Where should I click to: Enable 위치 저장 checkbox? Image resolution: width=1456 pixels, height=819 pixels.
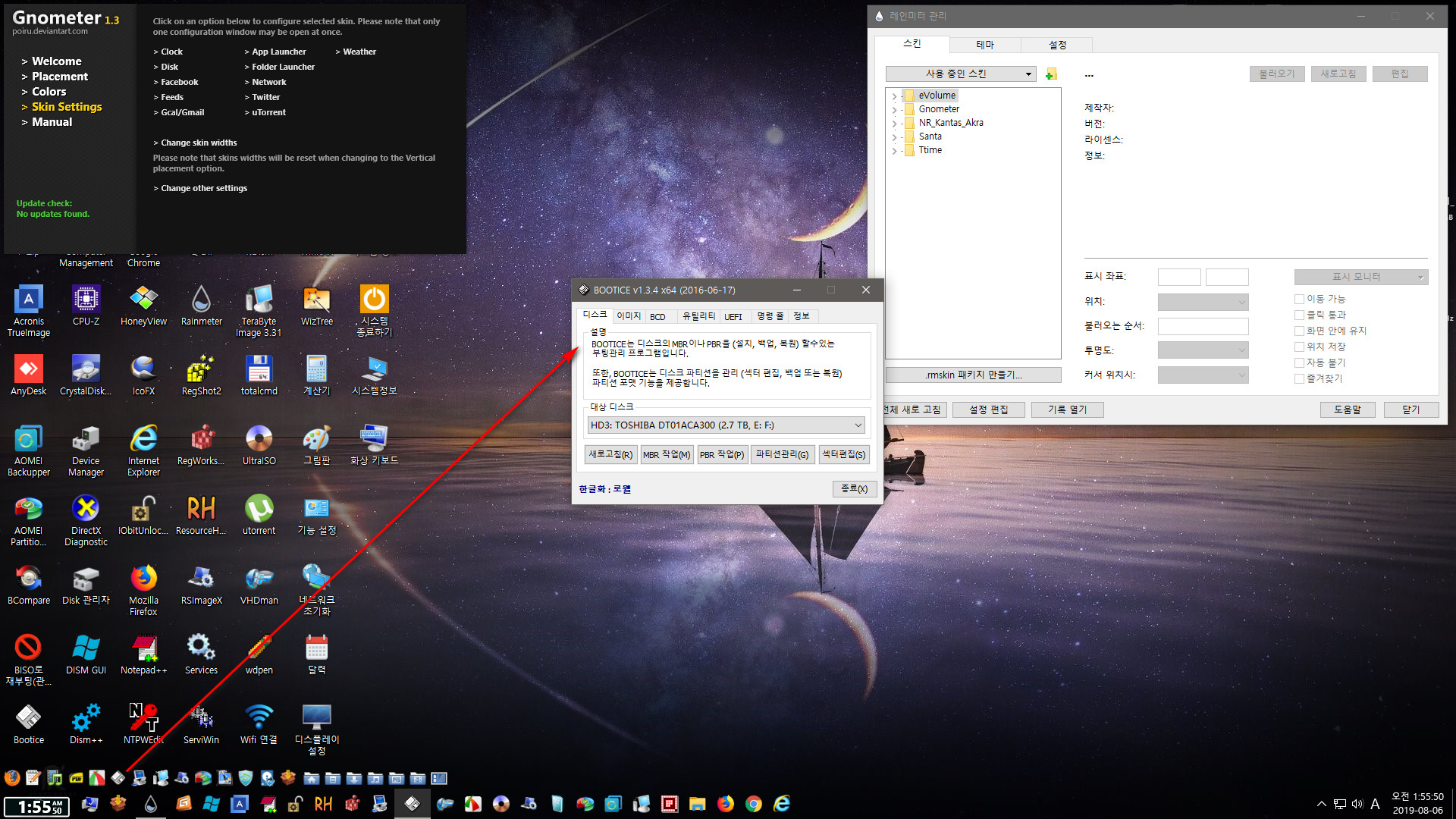pos(1299,347)
